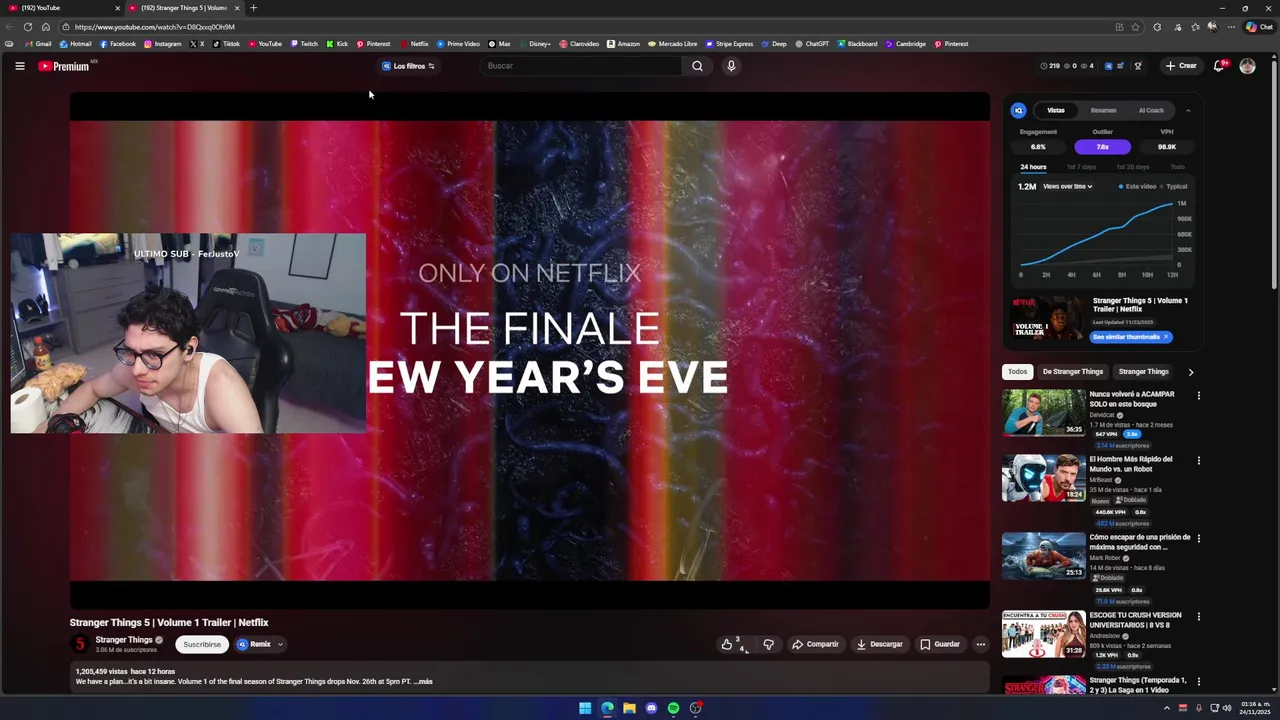The width and height of the screenshot is (1280, 720).
Task: Open ACAMPAR SOLO video thumbnail
Action: [1043, 412]
